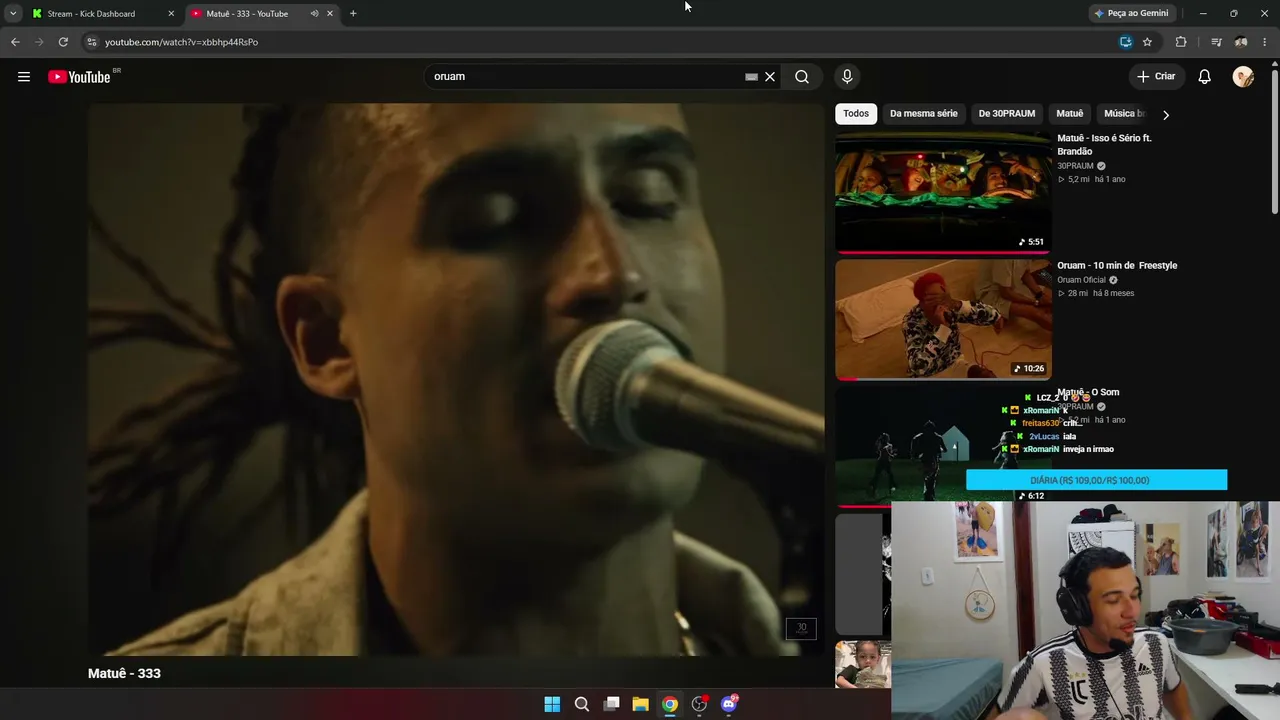Open the 30PRAUM channel under Isso é Sério
The height and width of the screenshot is (720, 1280).
coord(1075,166)
